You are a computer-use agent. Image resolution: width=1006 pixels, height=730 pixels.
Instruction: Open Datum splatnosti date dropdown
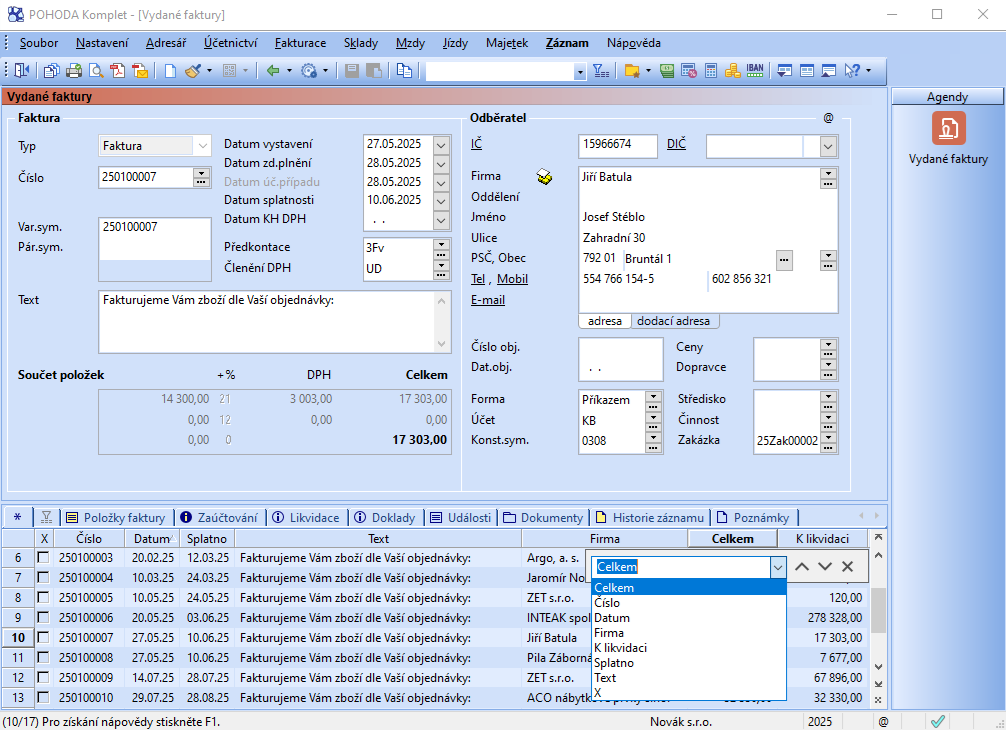(x=441, y=201)
